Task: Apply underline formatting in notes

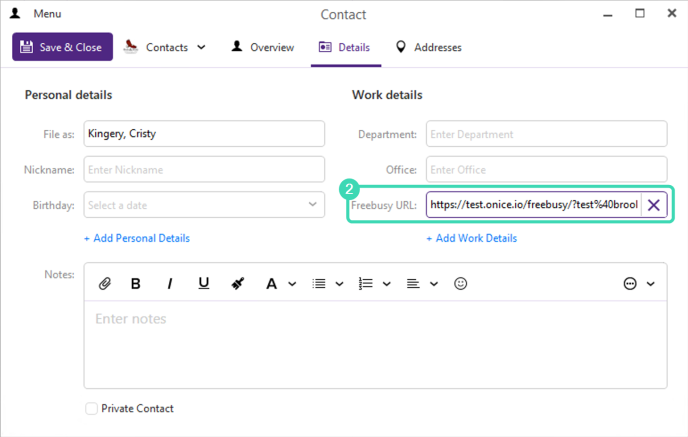Action: pos(204,283)
